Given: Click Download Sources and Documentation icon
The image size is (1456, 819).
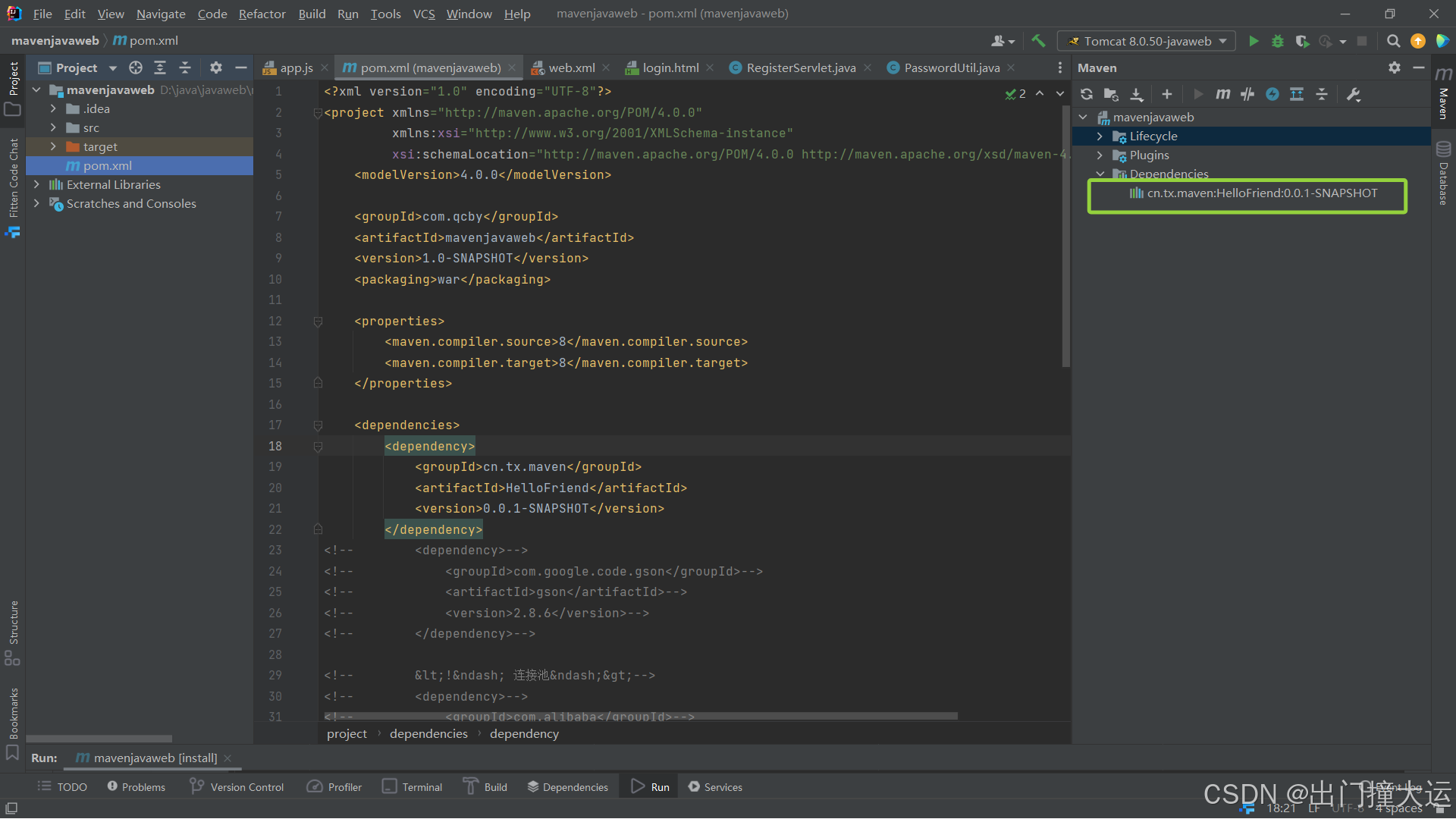Looking at the screenshot, I should tap(1136, 94).
